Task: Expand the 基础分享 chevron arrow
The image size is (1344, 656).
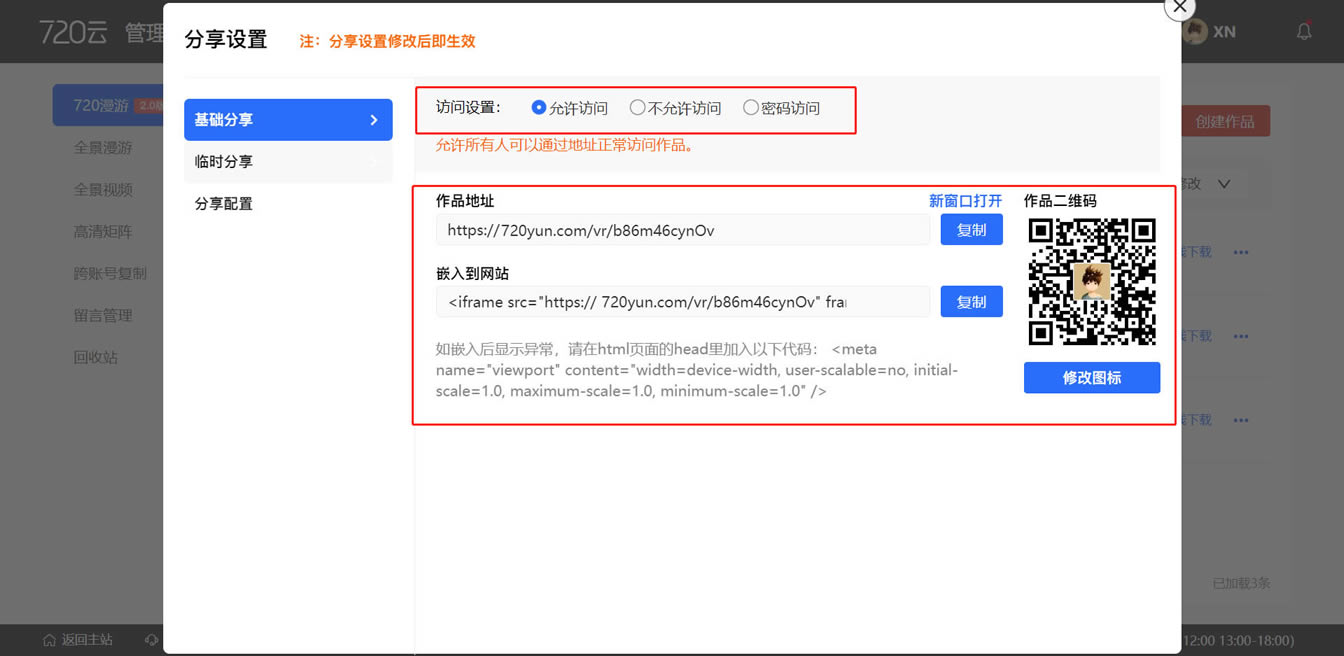Action: pyautogui.click(x=374, y=120)
